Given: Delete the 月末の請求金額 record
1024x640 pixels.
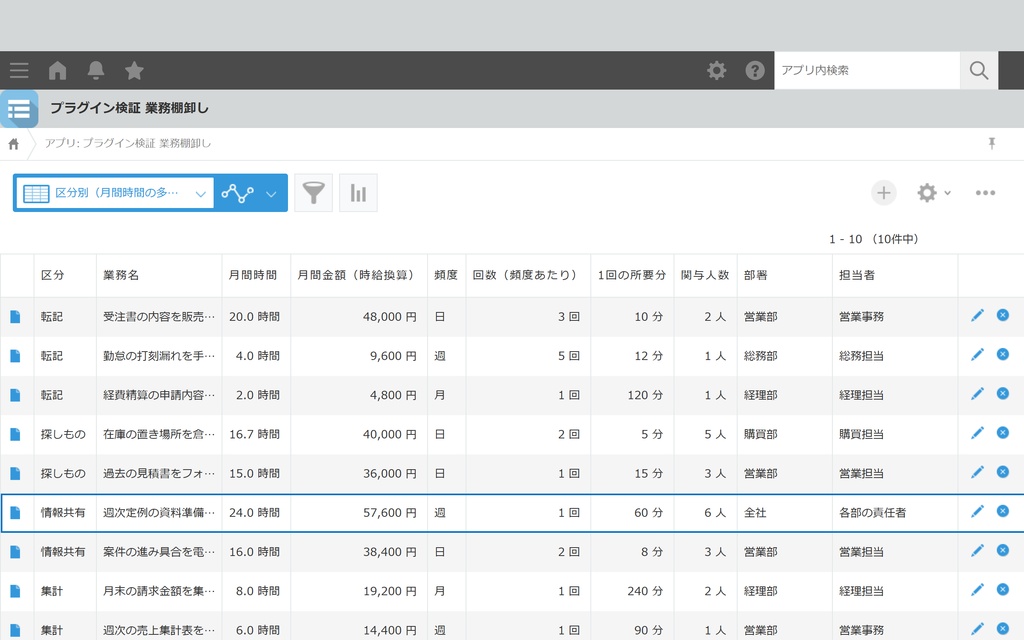Looking at the screenshot, I should coord(1002,590).
